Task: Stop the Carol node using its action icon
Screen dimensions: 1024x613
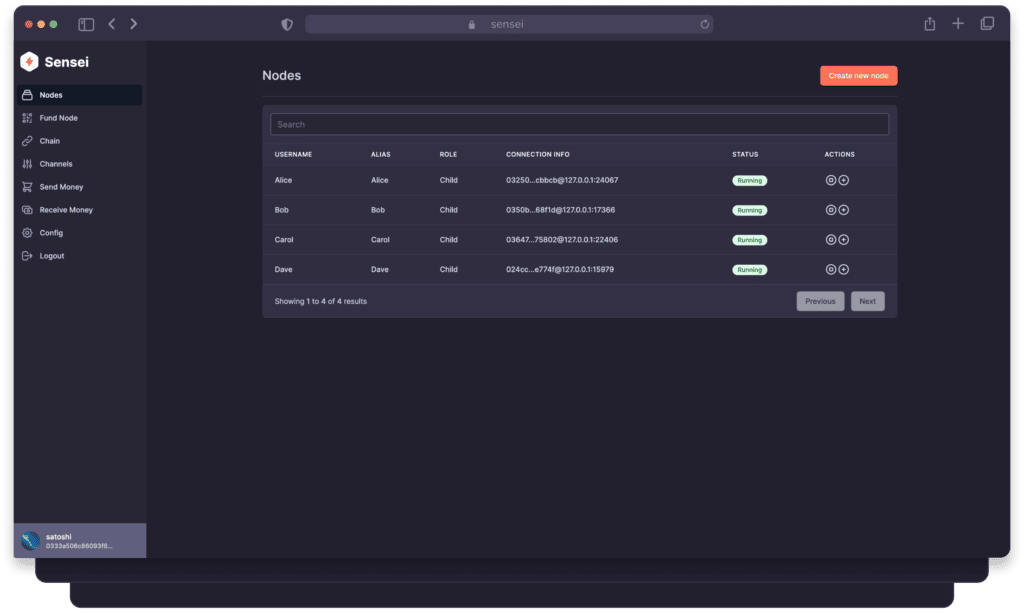Action: pos(830,240)
